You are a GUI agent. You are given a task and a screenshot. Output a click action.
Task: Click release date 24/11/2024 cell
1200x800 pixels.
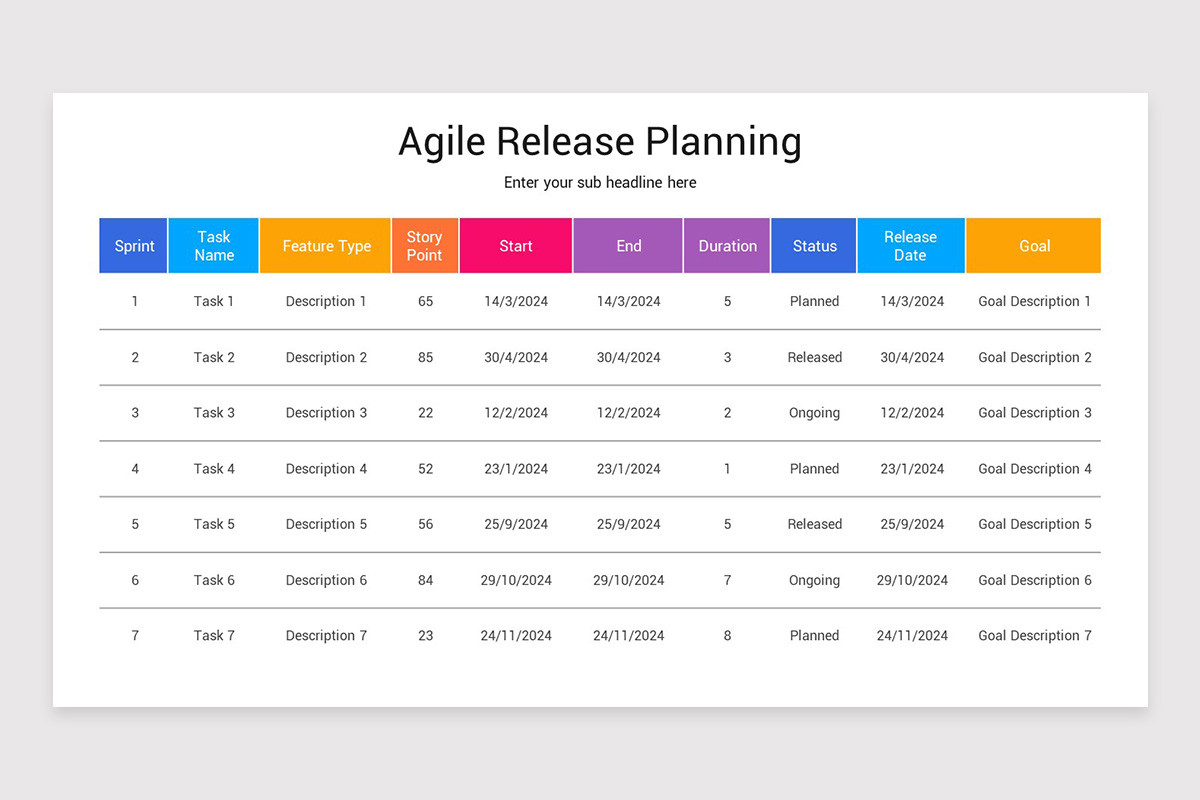(912, 636)
